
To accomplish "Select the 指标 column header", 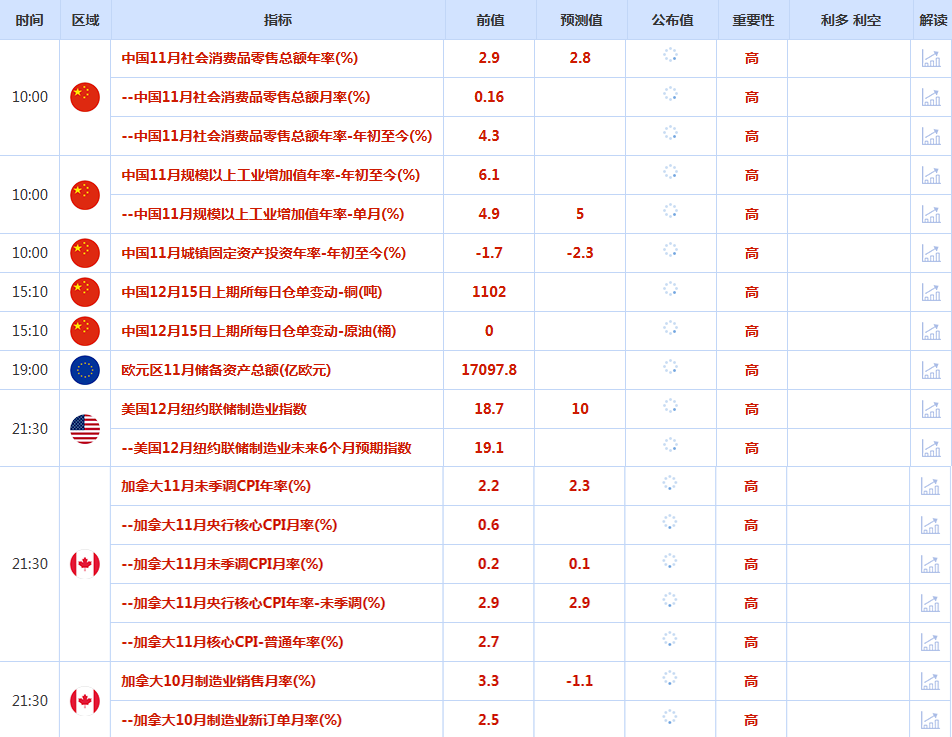I will coord(278,20).
